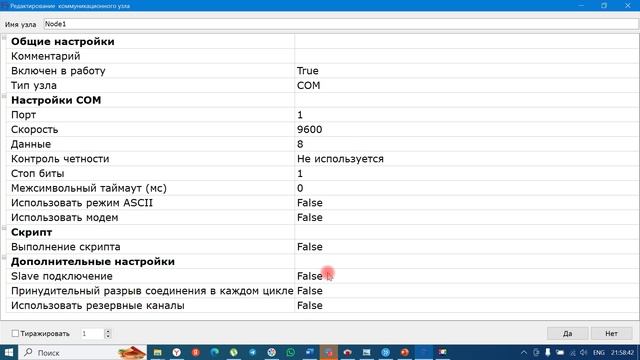
Task: Toggle Использовать резервные каналы value False
Action: coord(466,306)
